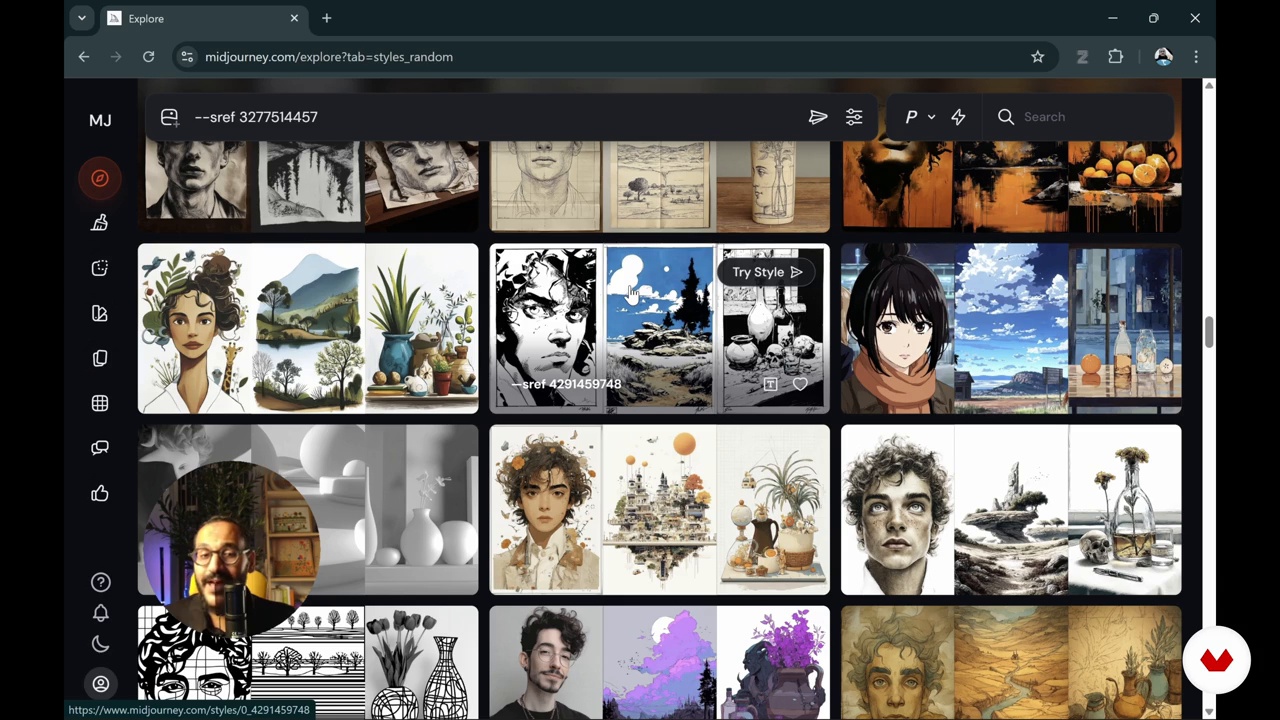
Task: Toggle the lightning fast mode icon
Action: click(958, 117)
